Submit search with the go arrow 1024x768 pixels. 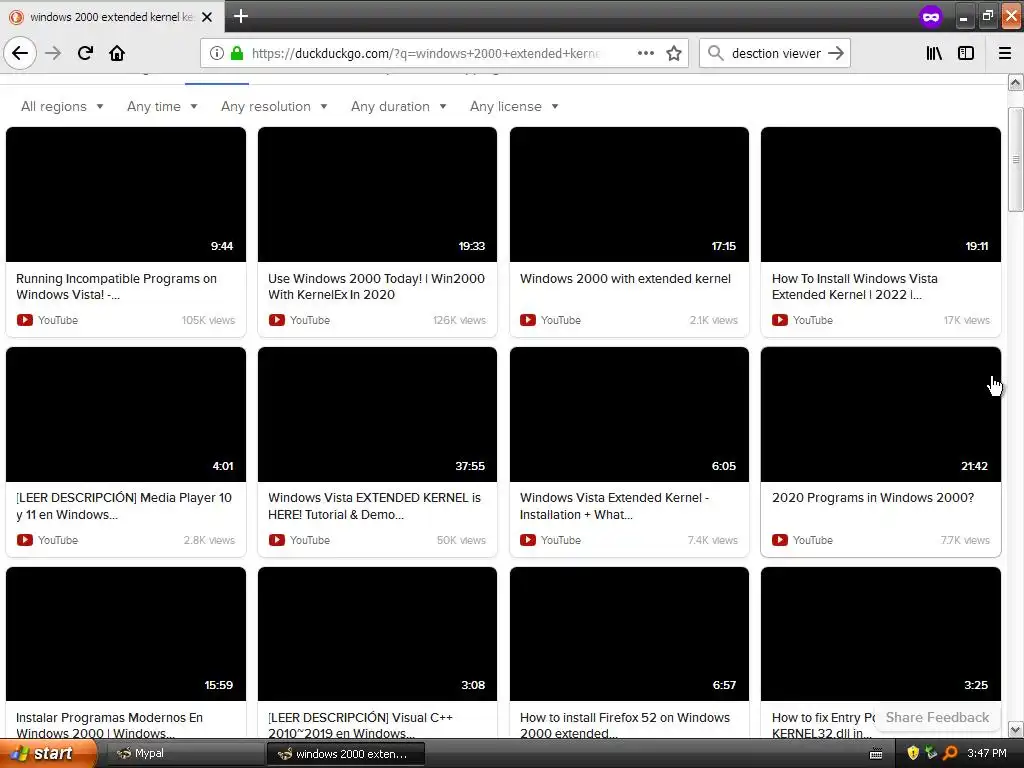[x=836, y=53]
